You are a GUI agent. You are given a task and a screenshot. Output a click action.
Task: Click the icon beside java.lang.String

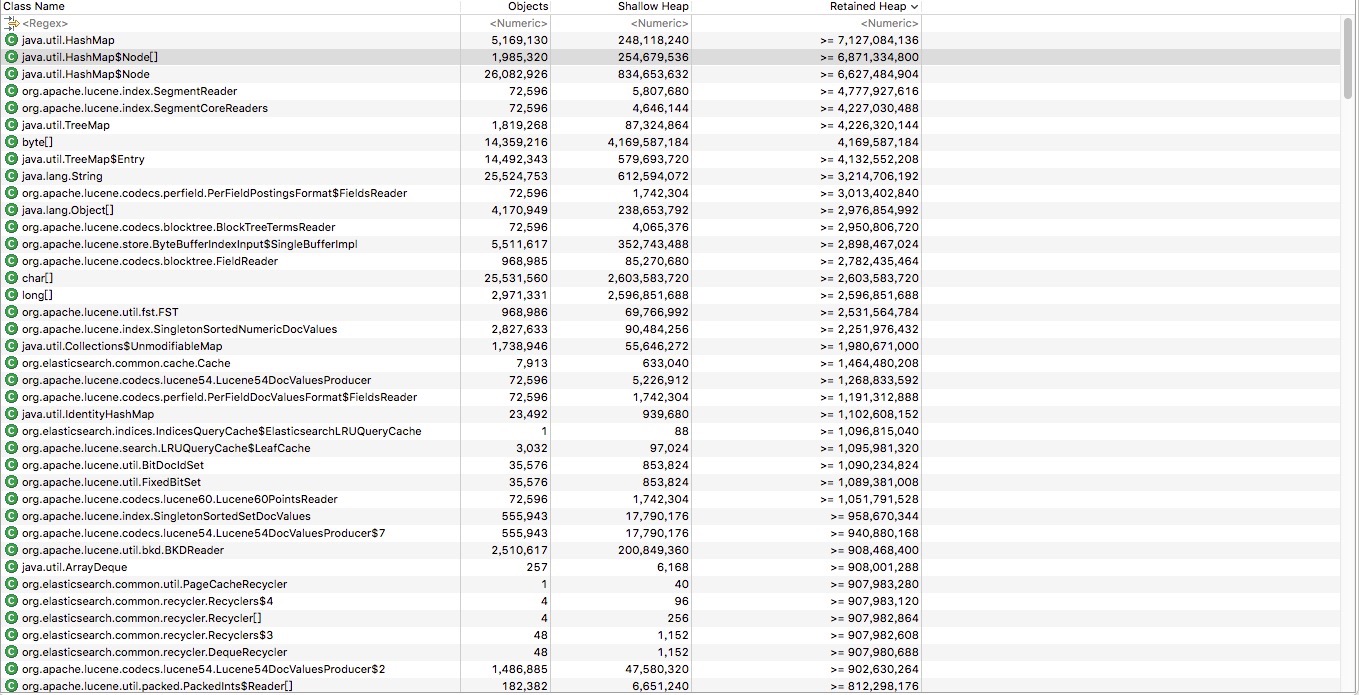tap(12, 176)
